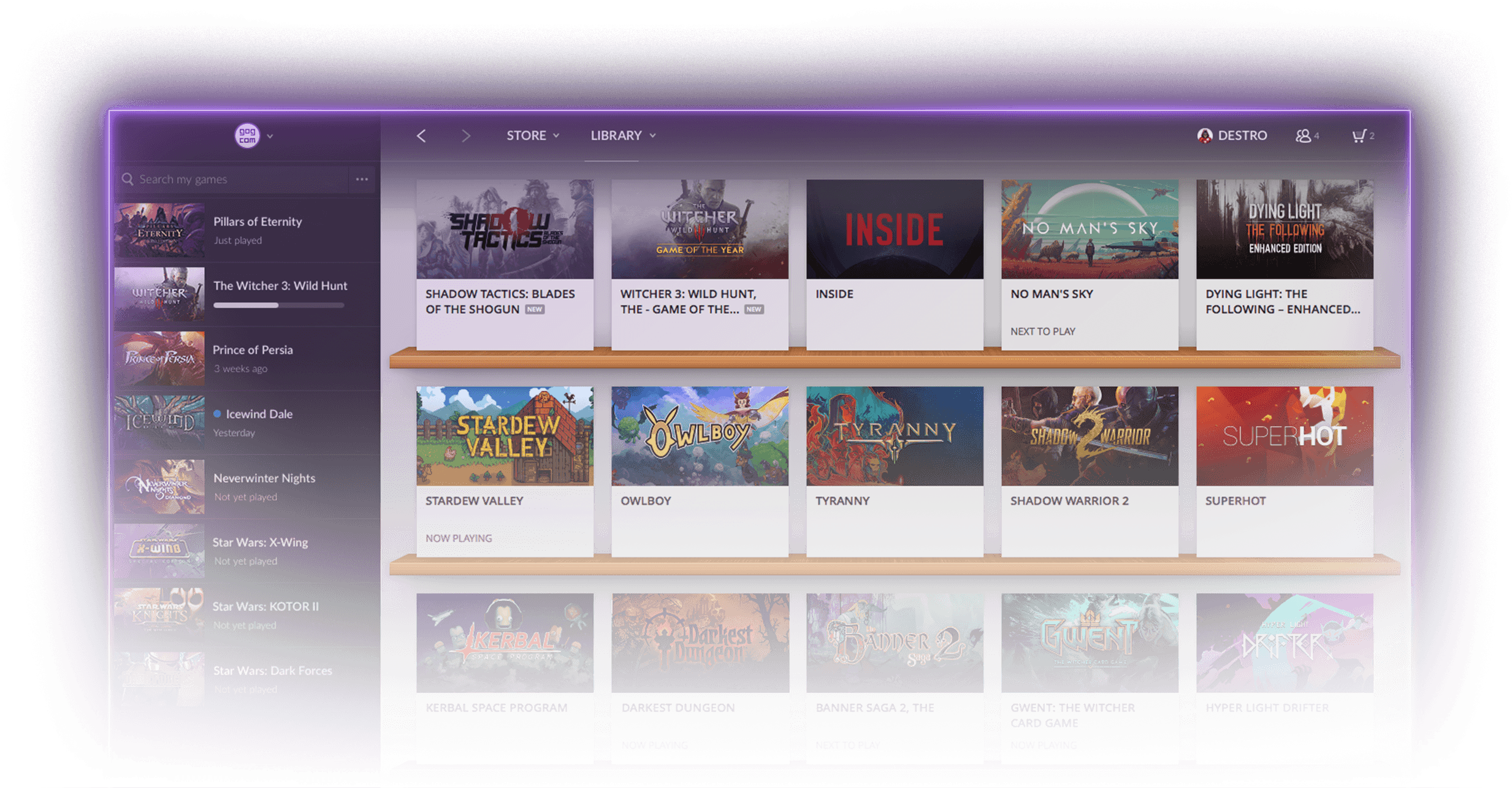Click the search magnifier icon
The width and height of the screenshot is (1512, 788).
[x=128, y=179]
